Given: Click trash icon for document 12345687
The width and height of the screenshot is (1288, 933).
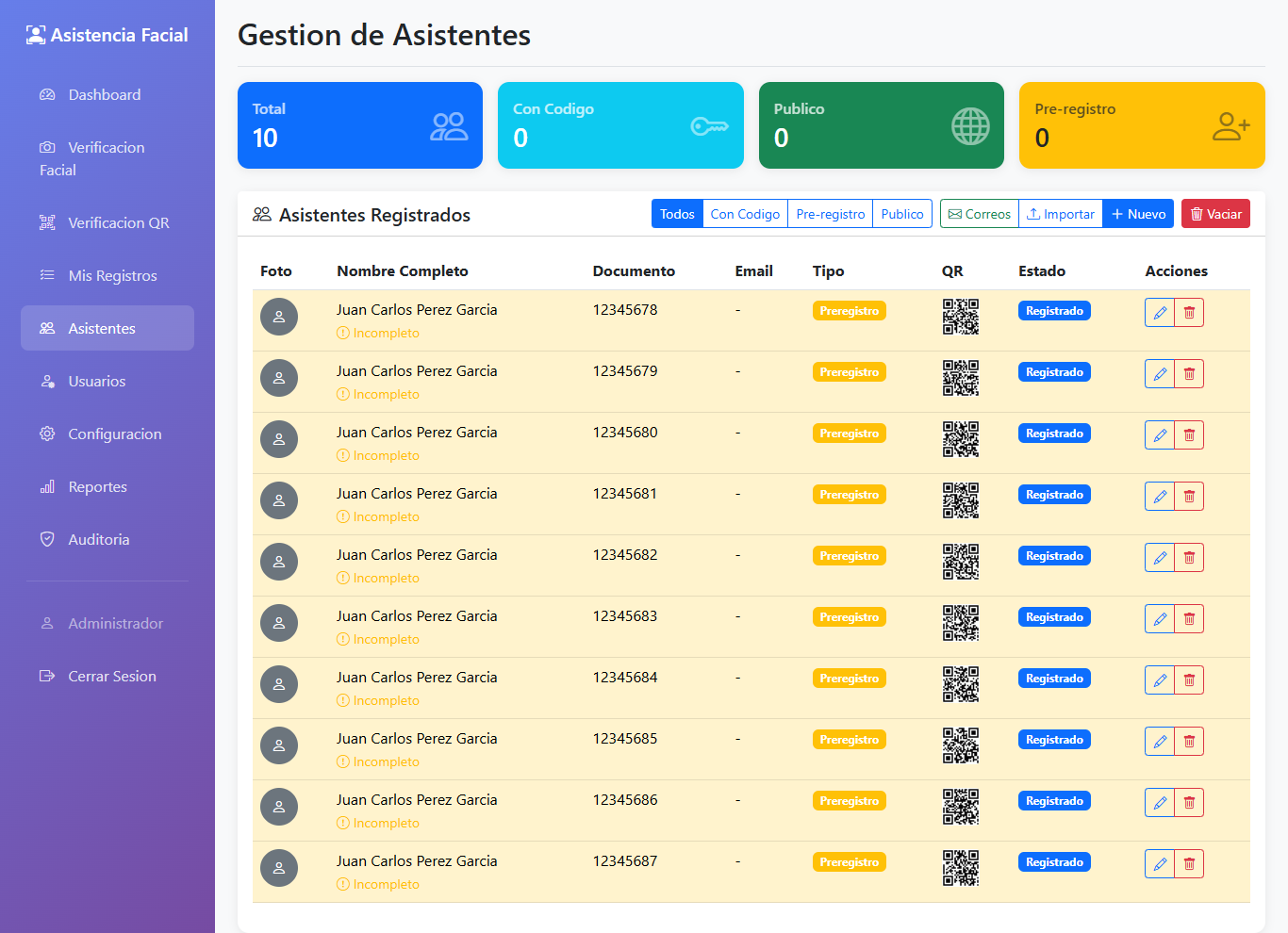Looking at the screenshot, I should (x=1189, y=864).
